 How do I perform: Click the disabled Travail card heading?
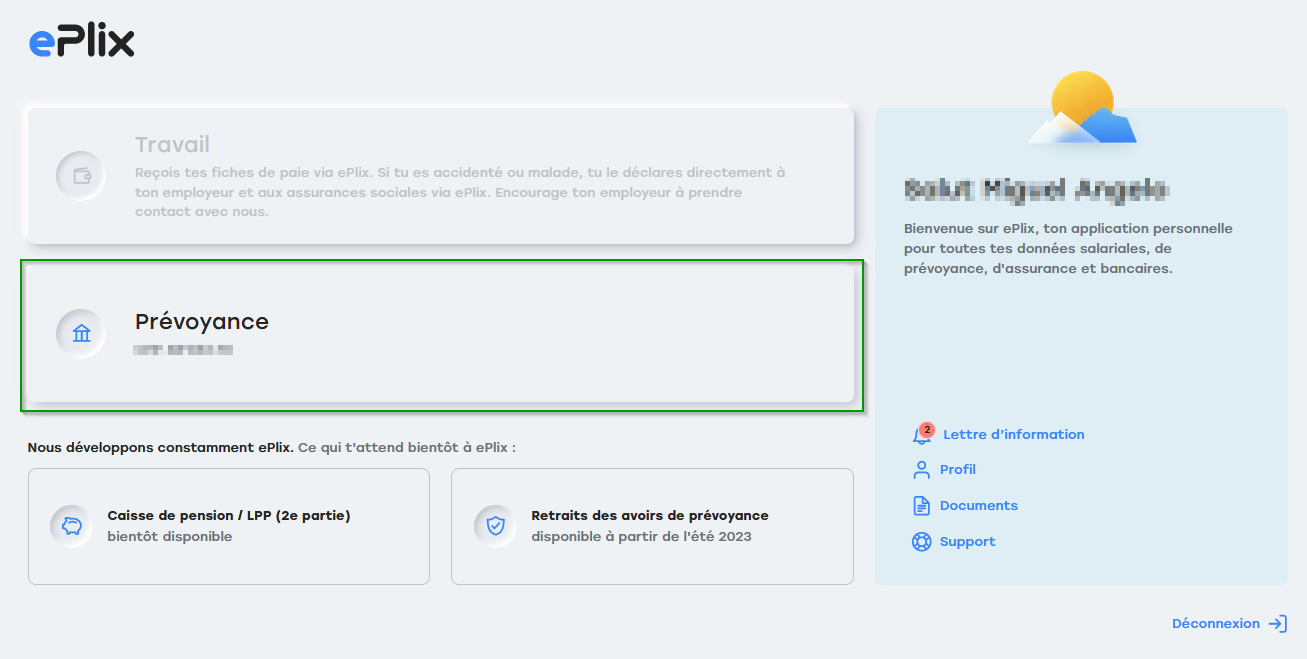pyautogui.click(x=173, y=145)
